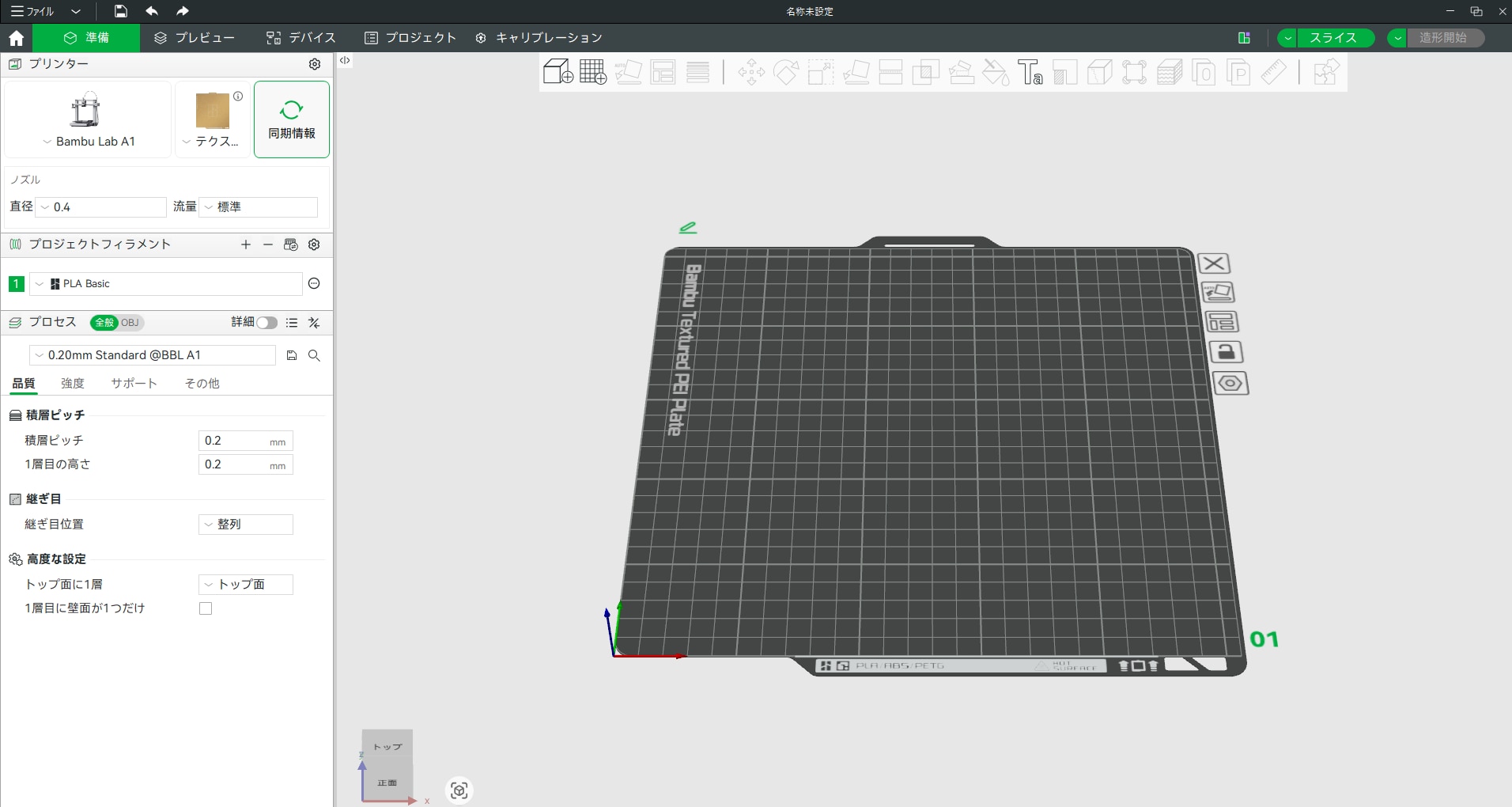Select the Text shape tool

coord(1030,72)
